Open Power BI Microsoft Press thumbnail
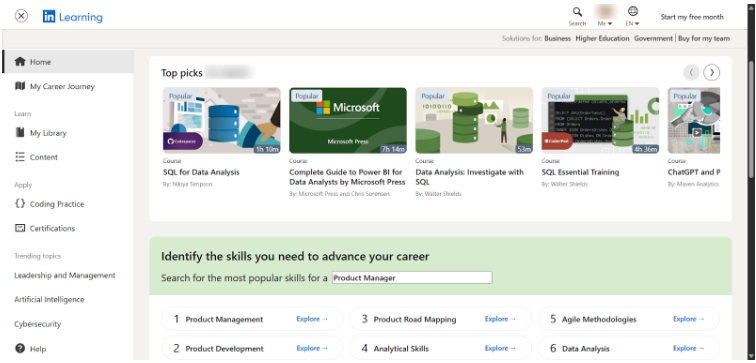The image size is (756, 363). point(348,121)
